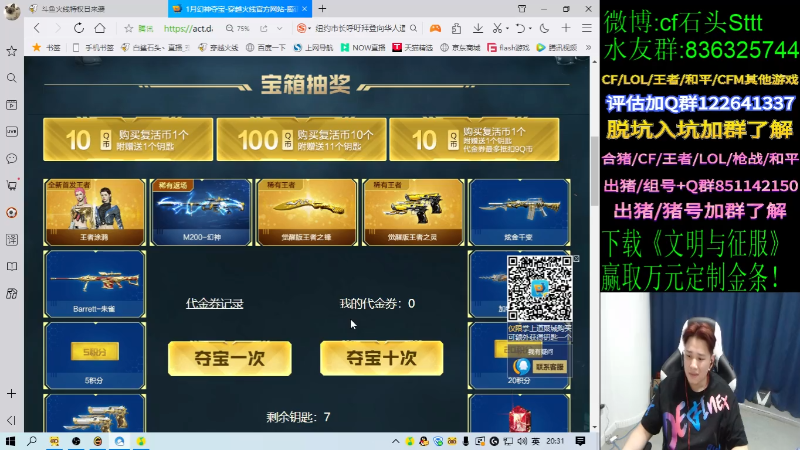
Task: Click the 夺宝十次 button
Action: coord(381,358)
